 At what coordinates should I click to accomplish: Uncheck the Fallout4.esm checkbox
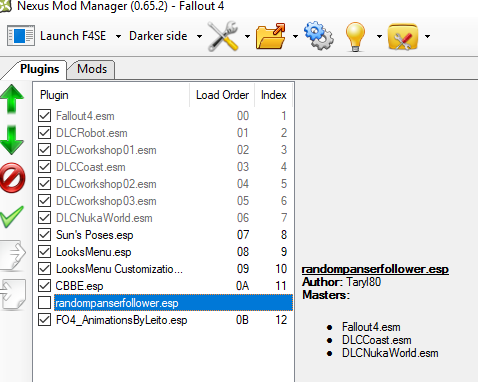(x=44, y=116)
